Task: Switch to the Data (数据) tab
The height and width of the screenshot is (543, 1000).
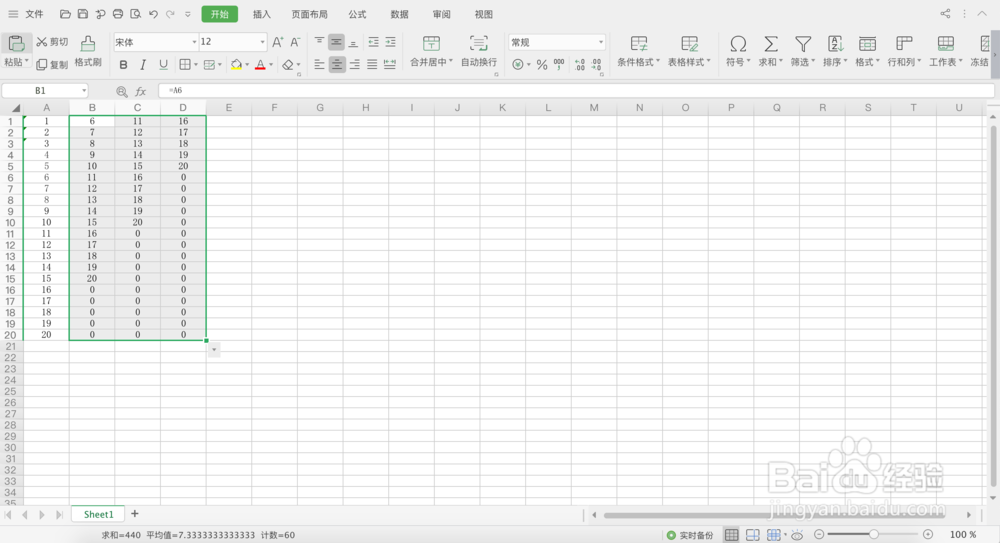Action: 399,14
